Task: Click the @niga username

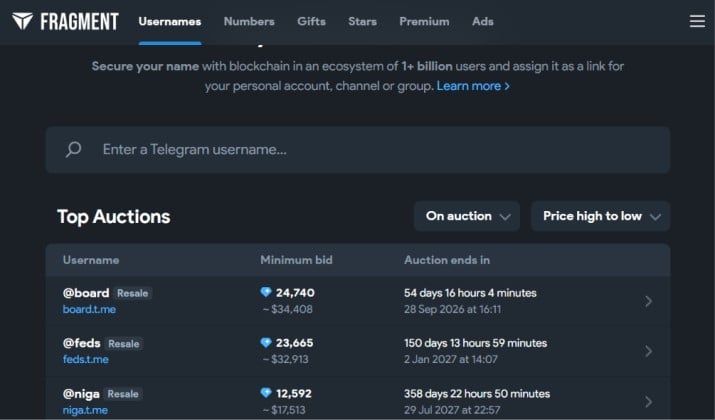Action: (81, 394)
